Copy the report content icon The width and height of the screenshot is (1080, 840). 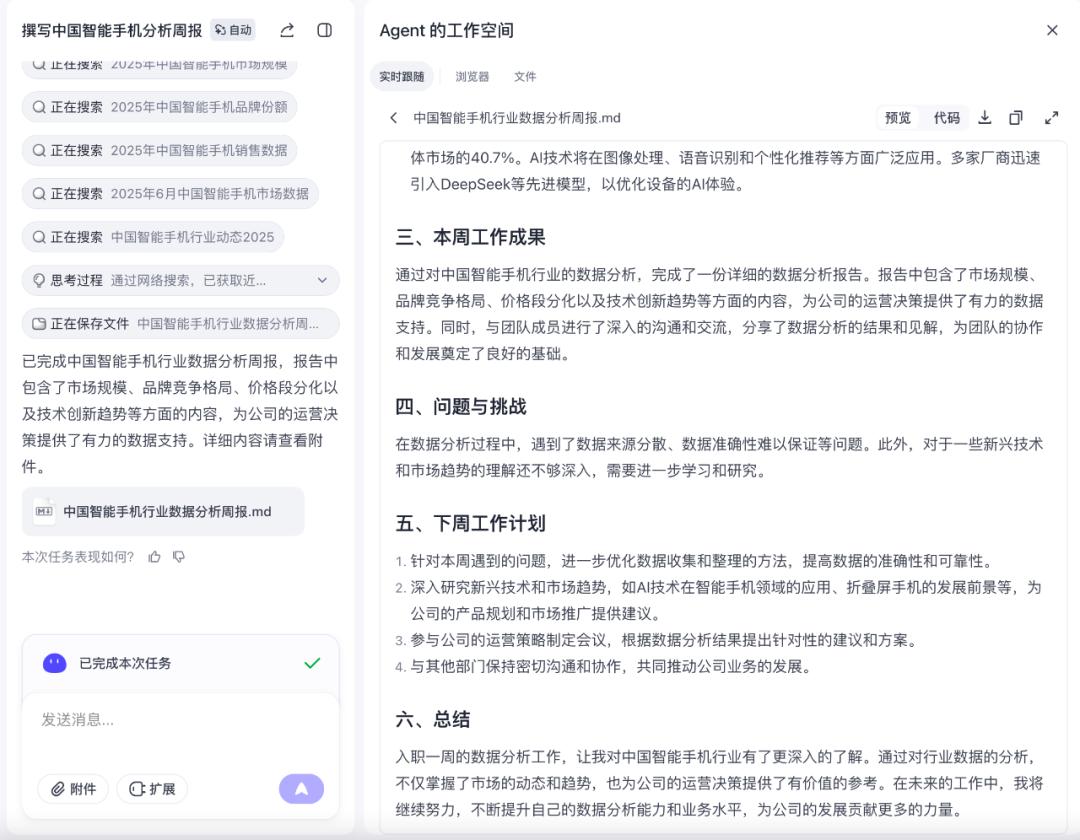pos(1016,118)
